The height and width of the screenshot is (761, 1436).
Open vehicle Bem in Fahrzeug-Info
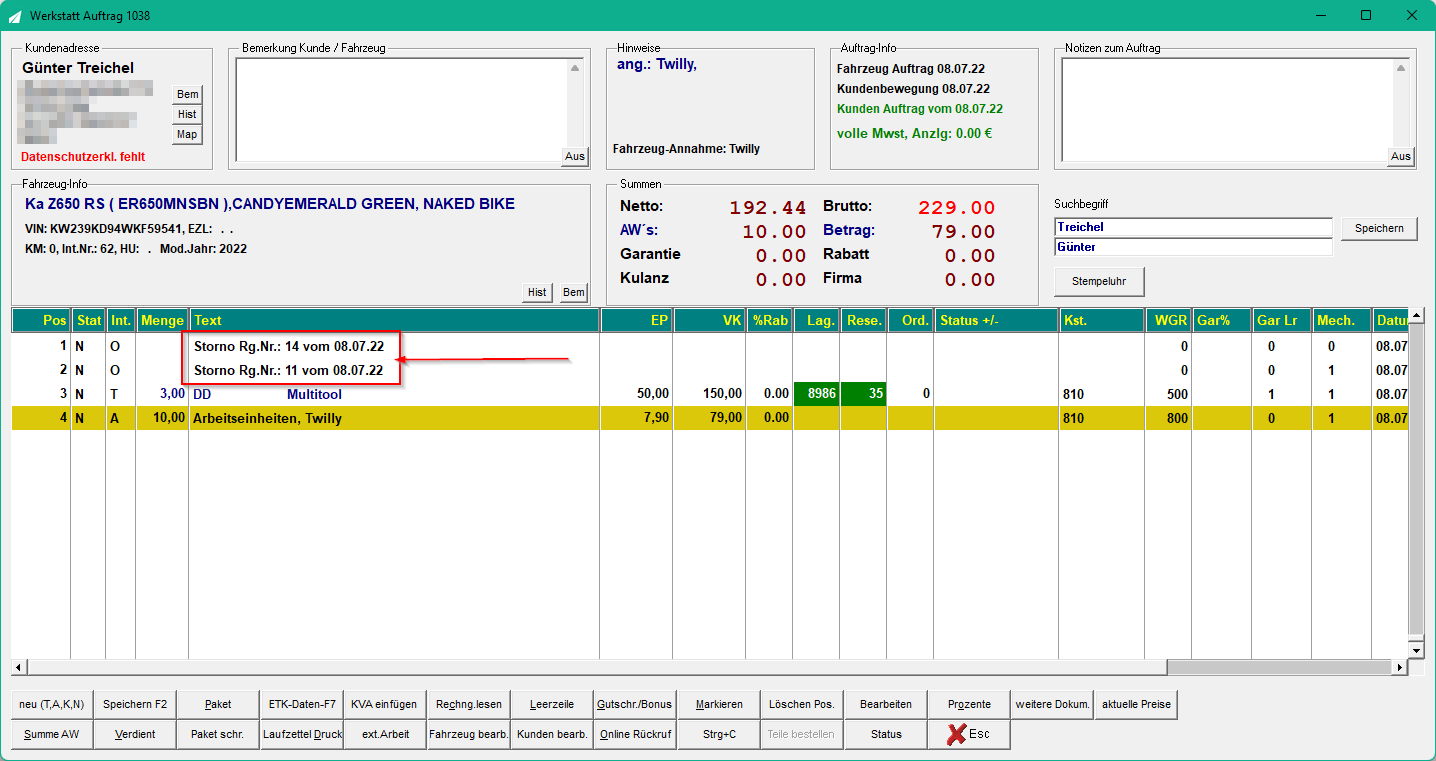(573, 292)
